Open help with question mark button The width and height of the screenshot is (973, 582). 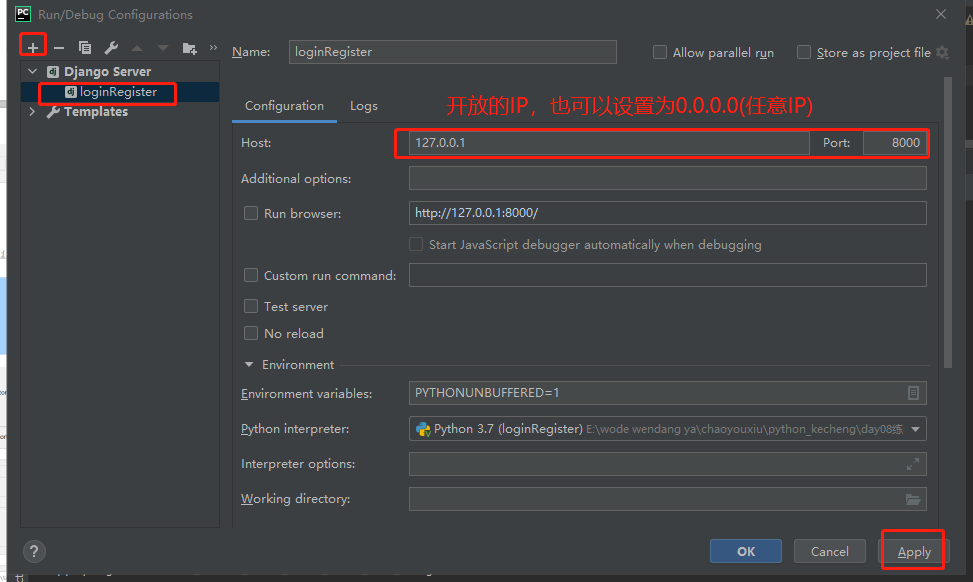[34, 551]
